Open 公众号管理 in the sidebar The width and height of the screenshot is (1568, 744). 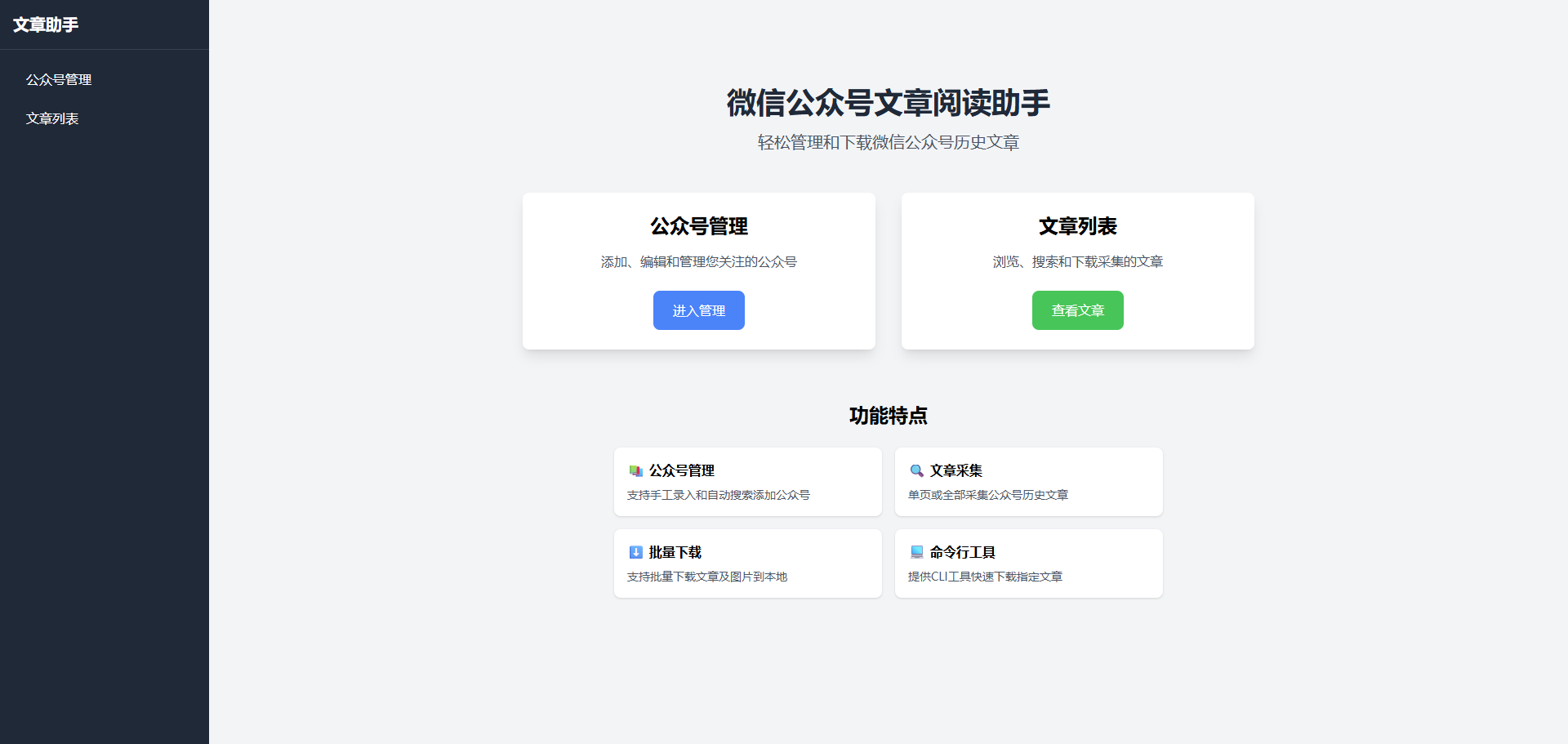pyautogui.click(x=59, y=79)
